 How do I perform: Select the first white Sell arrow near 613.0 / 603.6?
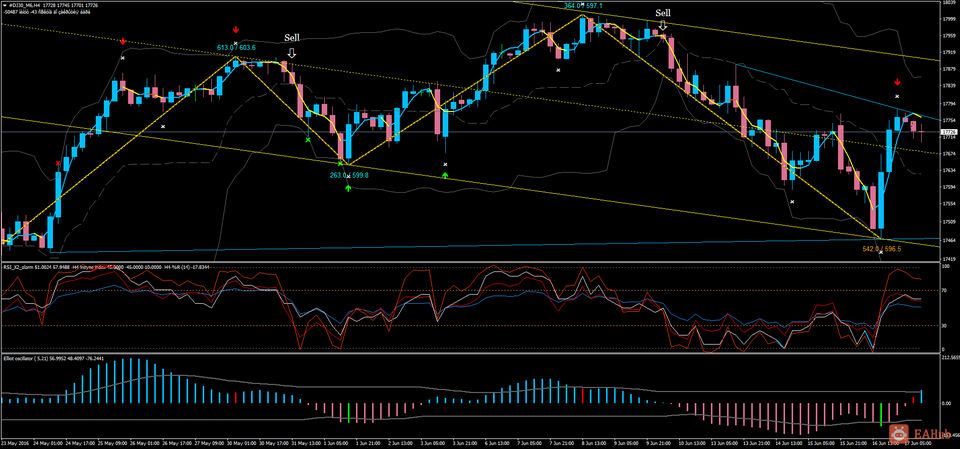[291, 53]
